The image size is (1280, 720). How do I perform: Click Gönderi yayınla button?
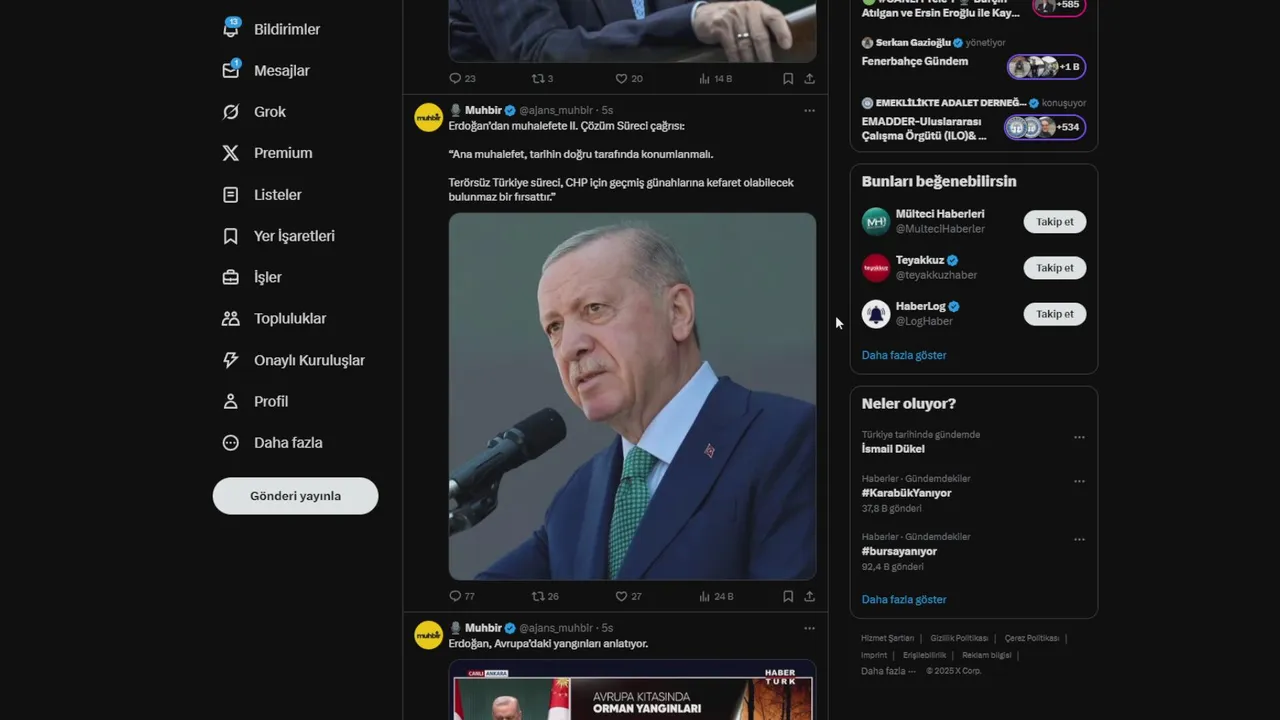295,496
